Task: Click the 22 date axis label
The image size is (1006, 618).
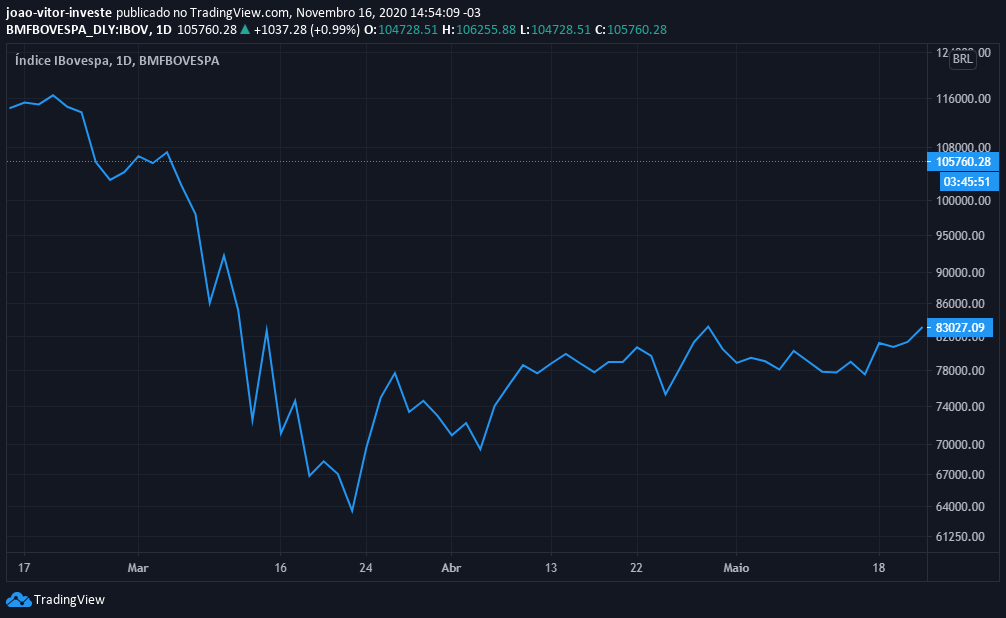Action: 636,568
